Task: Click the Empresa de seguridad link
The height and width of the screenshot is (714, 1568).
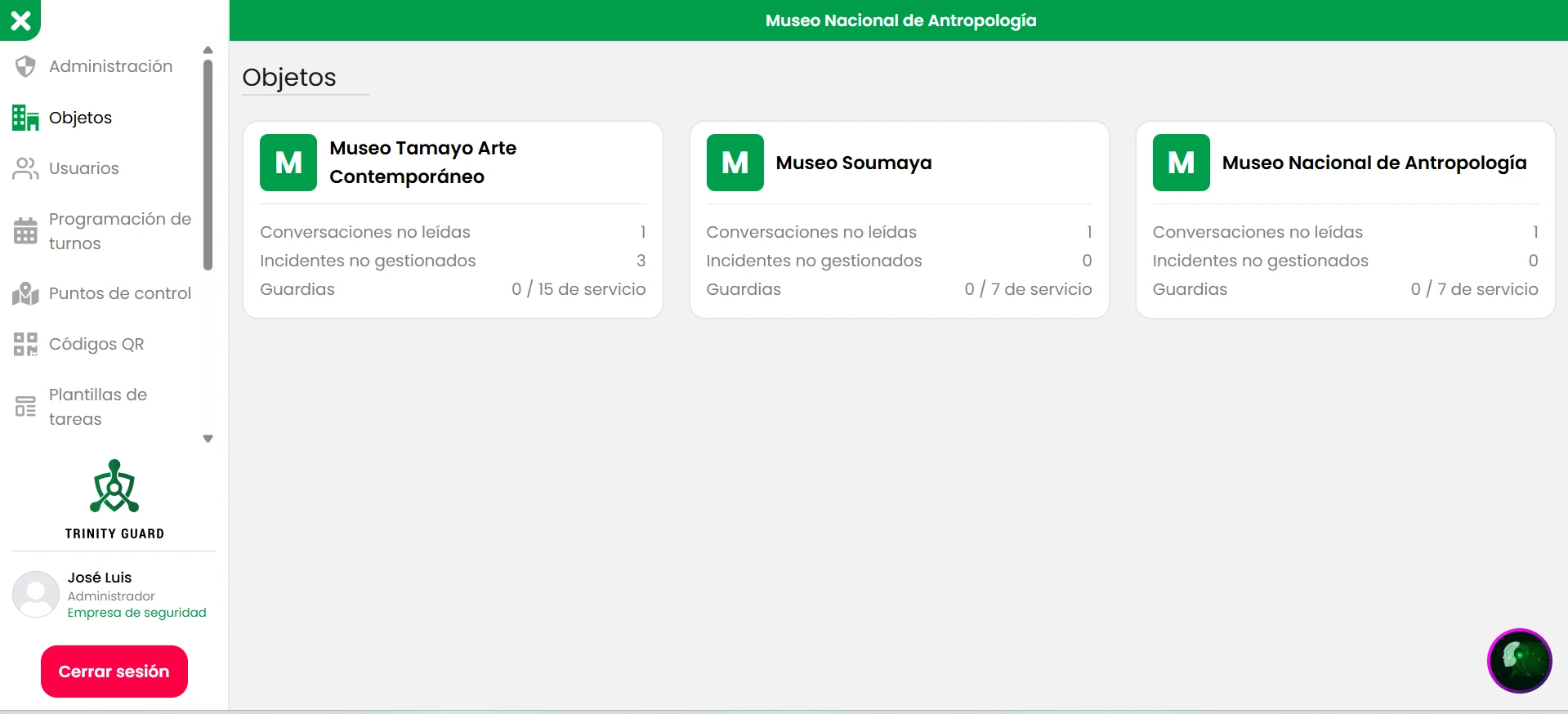Action: (136, 613)
